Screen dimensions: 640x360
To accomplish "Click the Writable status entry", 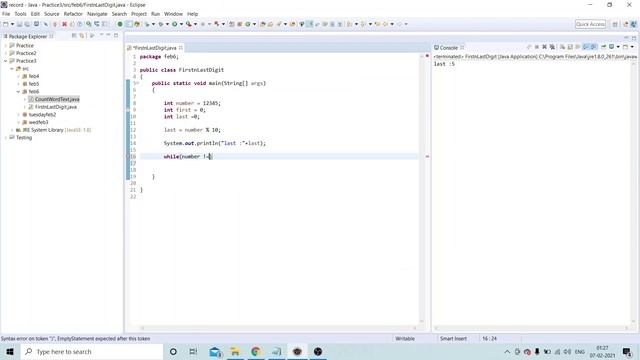I will pos(405,338).
